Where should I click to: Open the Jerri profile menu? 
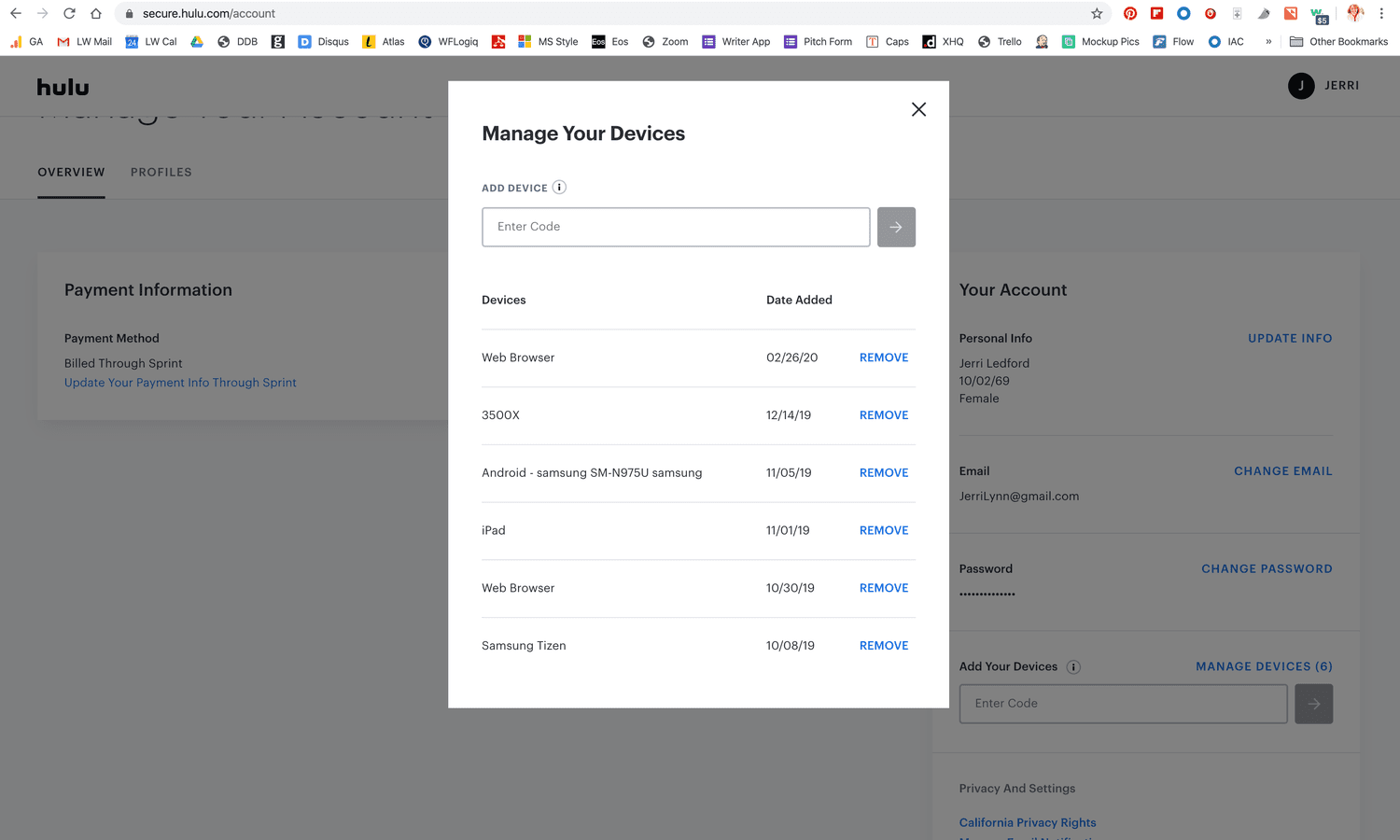click(1323, 86)
